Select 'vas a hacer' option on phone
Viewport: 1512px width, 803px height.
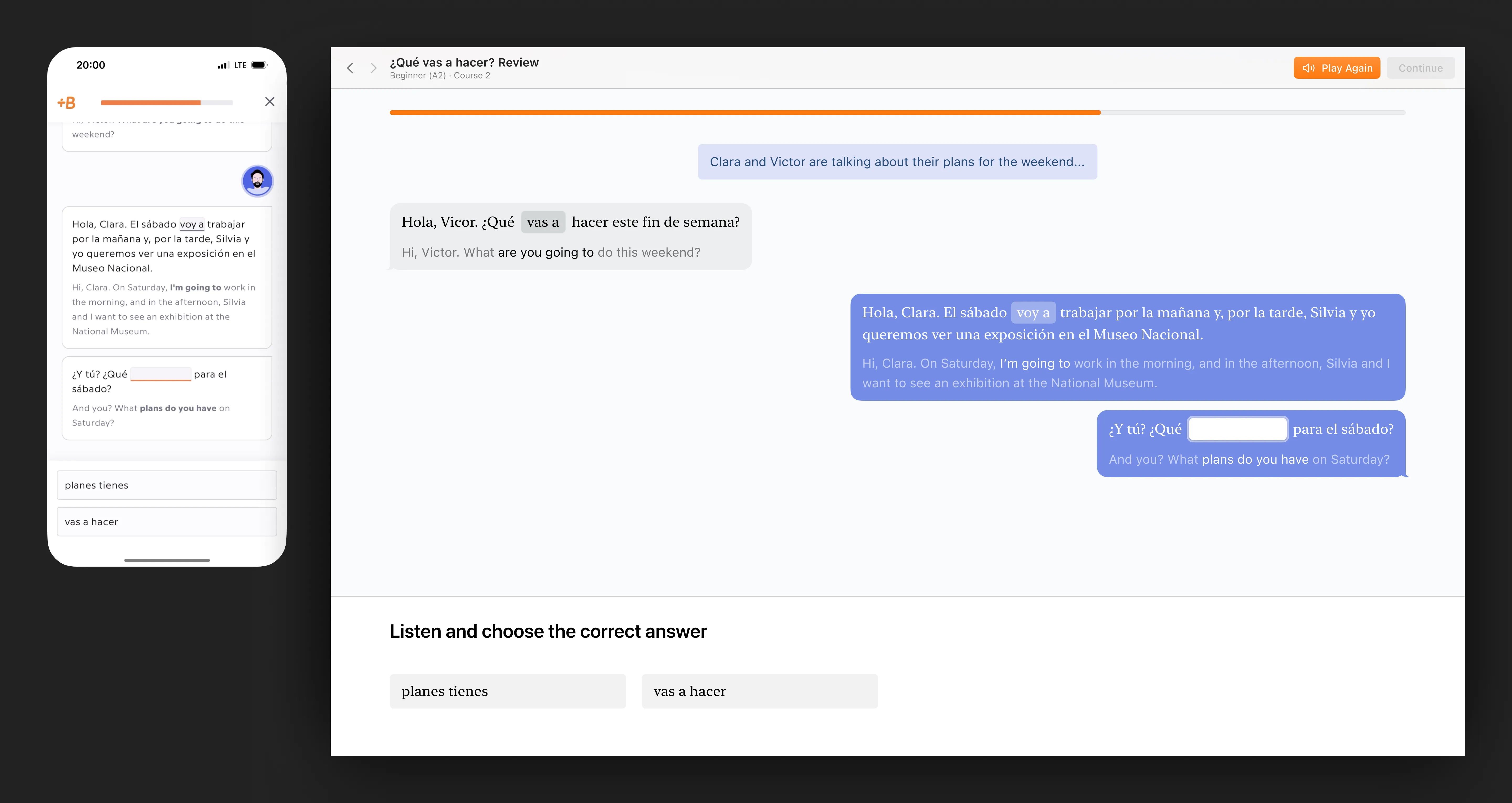[x=167, y=522]
